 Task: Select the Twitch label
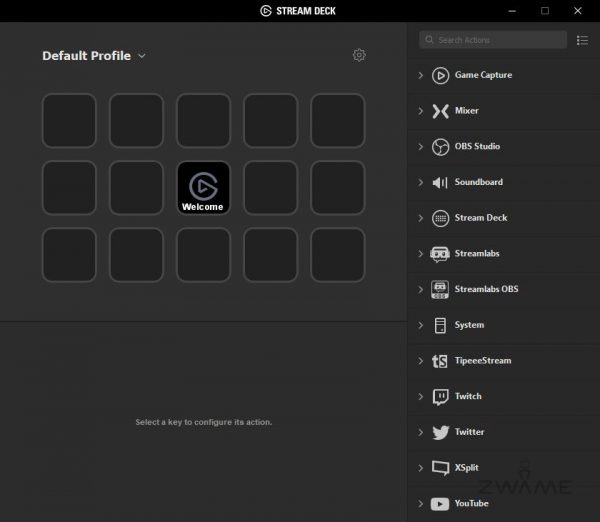click(x=468, y=396)
